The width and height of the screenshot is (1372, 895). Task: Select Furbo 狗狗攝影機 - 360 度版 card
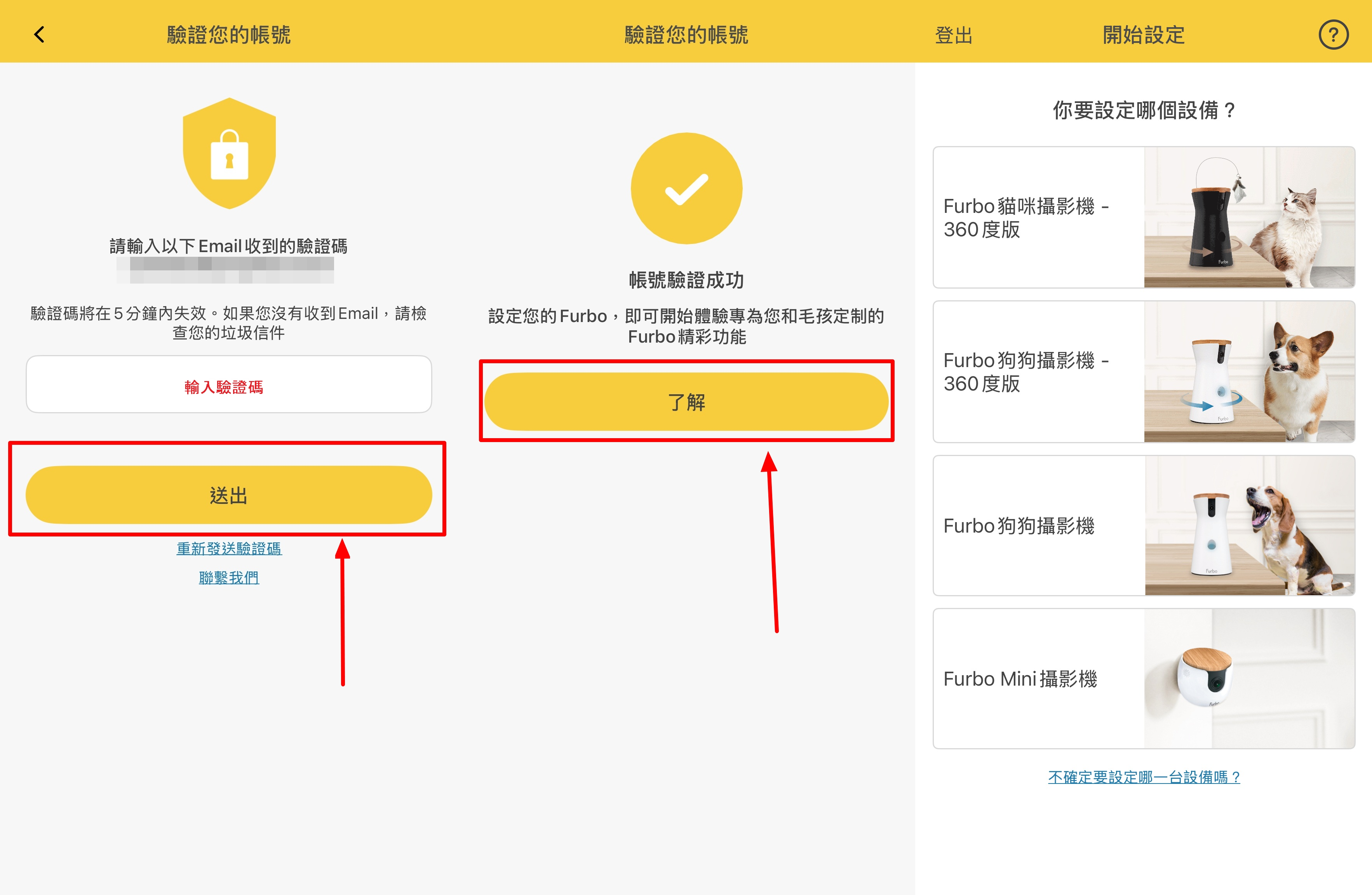pos(1144,372)
